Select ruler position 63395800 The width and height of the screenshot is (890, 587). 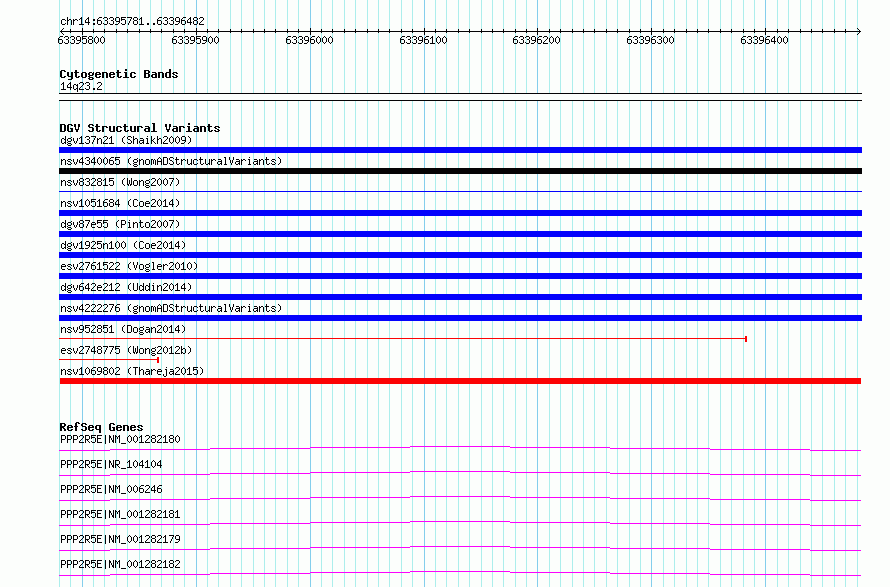click(x=81, y=40)
